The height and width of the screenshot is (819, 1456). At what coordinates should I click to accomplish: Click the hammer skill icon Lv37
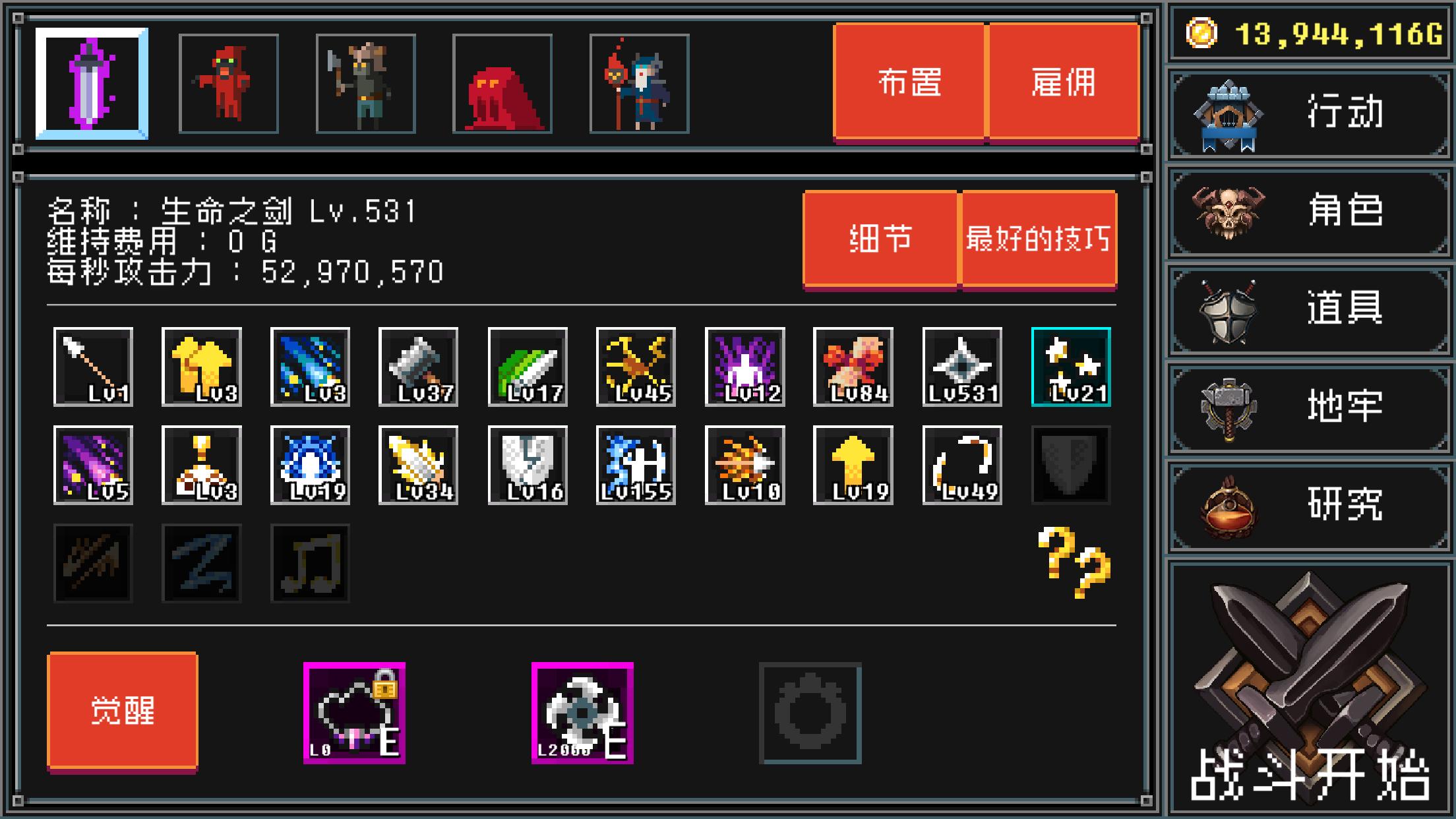tap(419, 367)
